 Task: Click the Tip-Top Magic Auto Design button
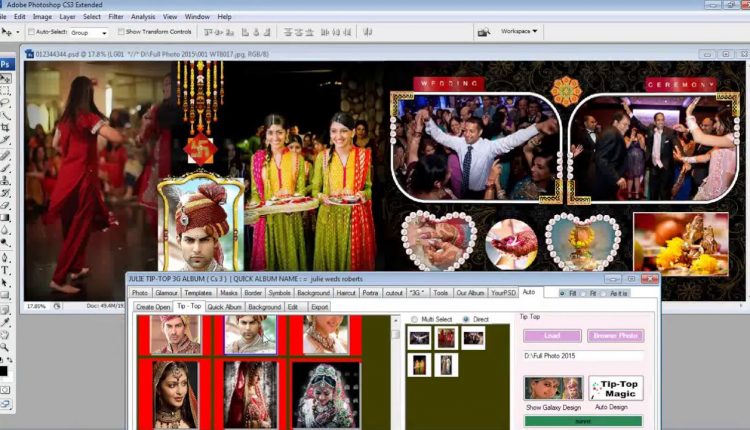[616, 388]
